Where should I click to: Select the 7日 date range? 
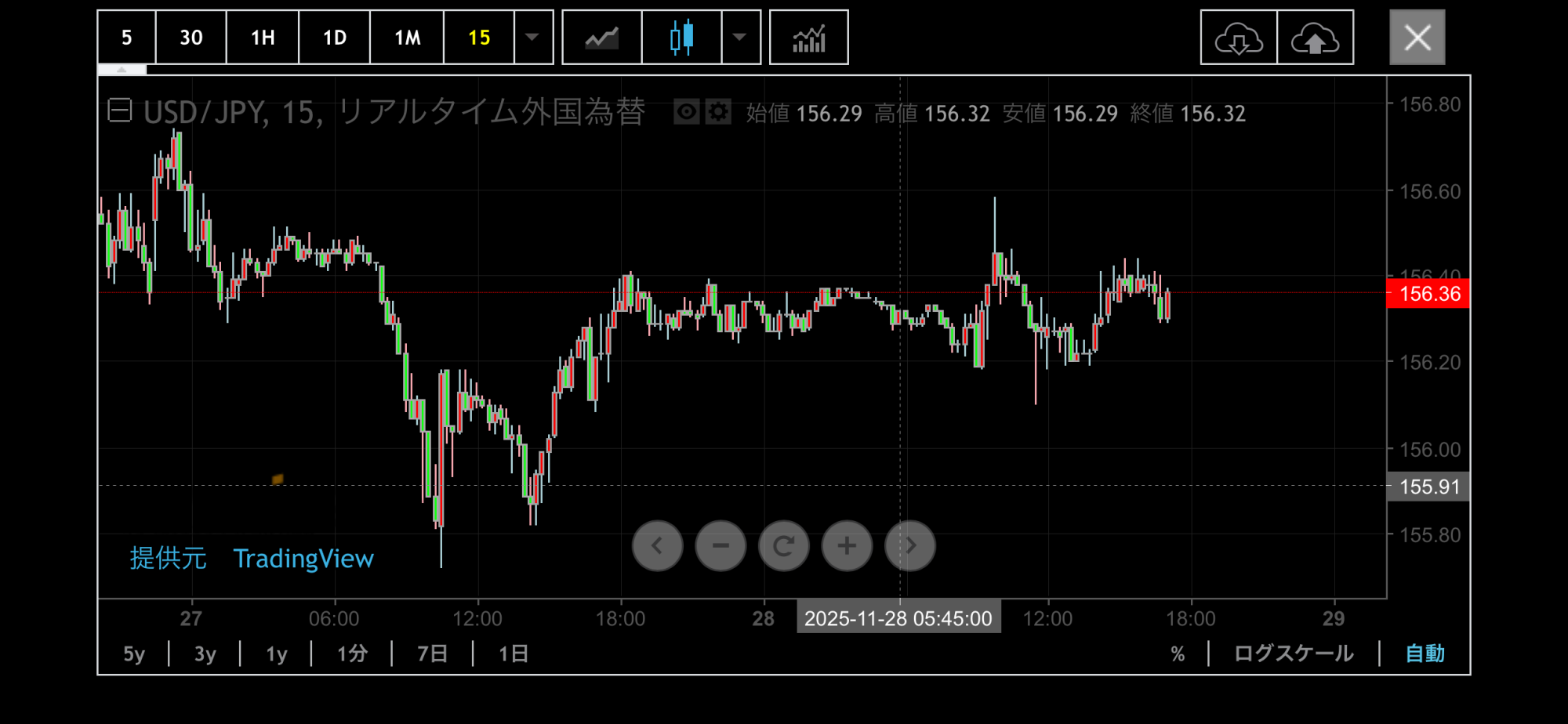(x=432, y=653)
